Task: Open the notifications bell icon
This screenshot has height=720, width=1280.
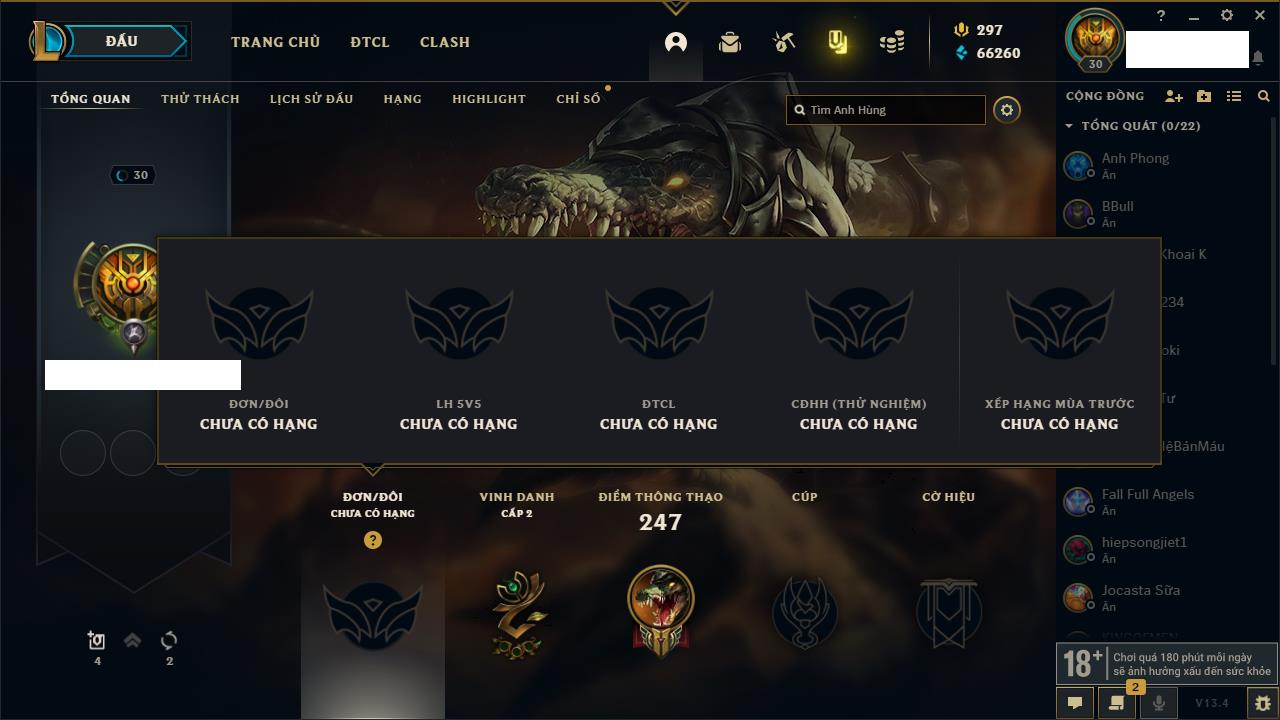Action: click(1258, 58)
